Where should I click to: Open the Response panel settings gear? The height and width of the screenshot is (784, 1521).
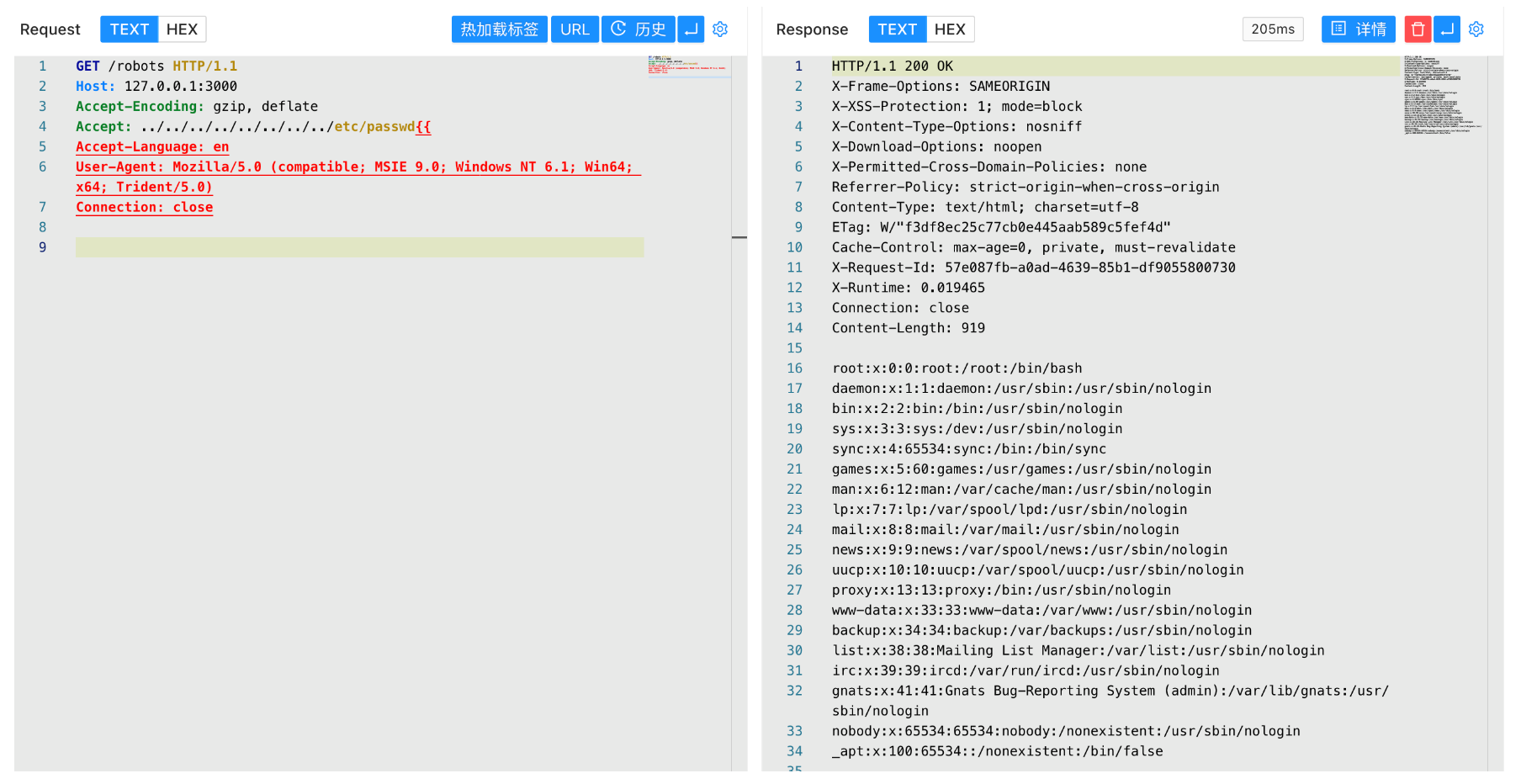(x=1476, y=29)
